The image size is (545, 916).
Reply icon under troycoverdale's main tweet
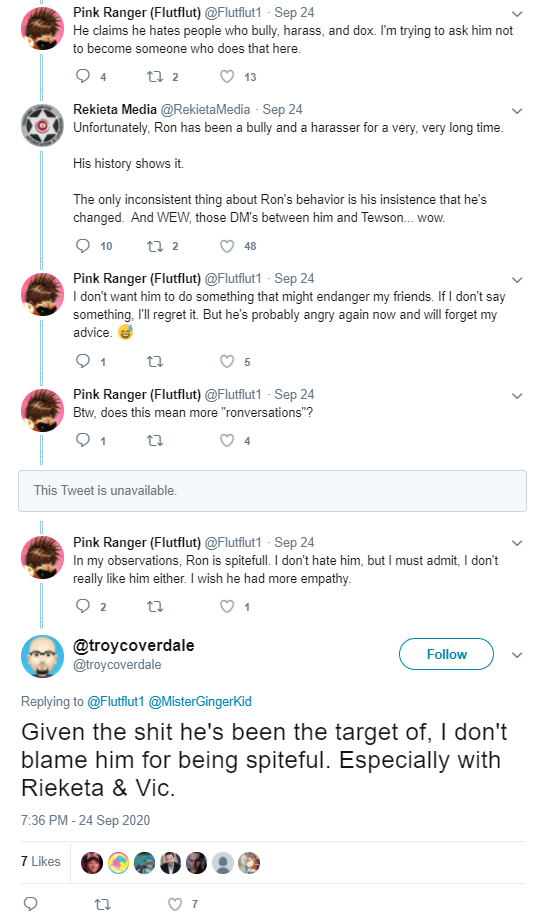(30, 904)
